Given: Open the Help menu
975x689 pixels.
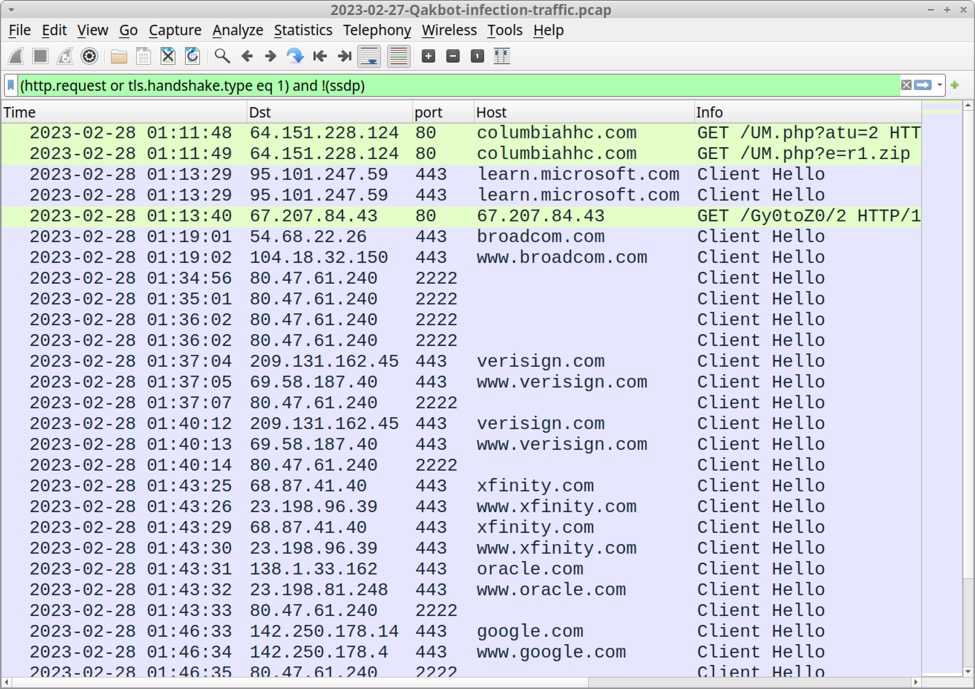Looking at the screenshot, I should (x=548, y=30).
